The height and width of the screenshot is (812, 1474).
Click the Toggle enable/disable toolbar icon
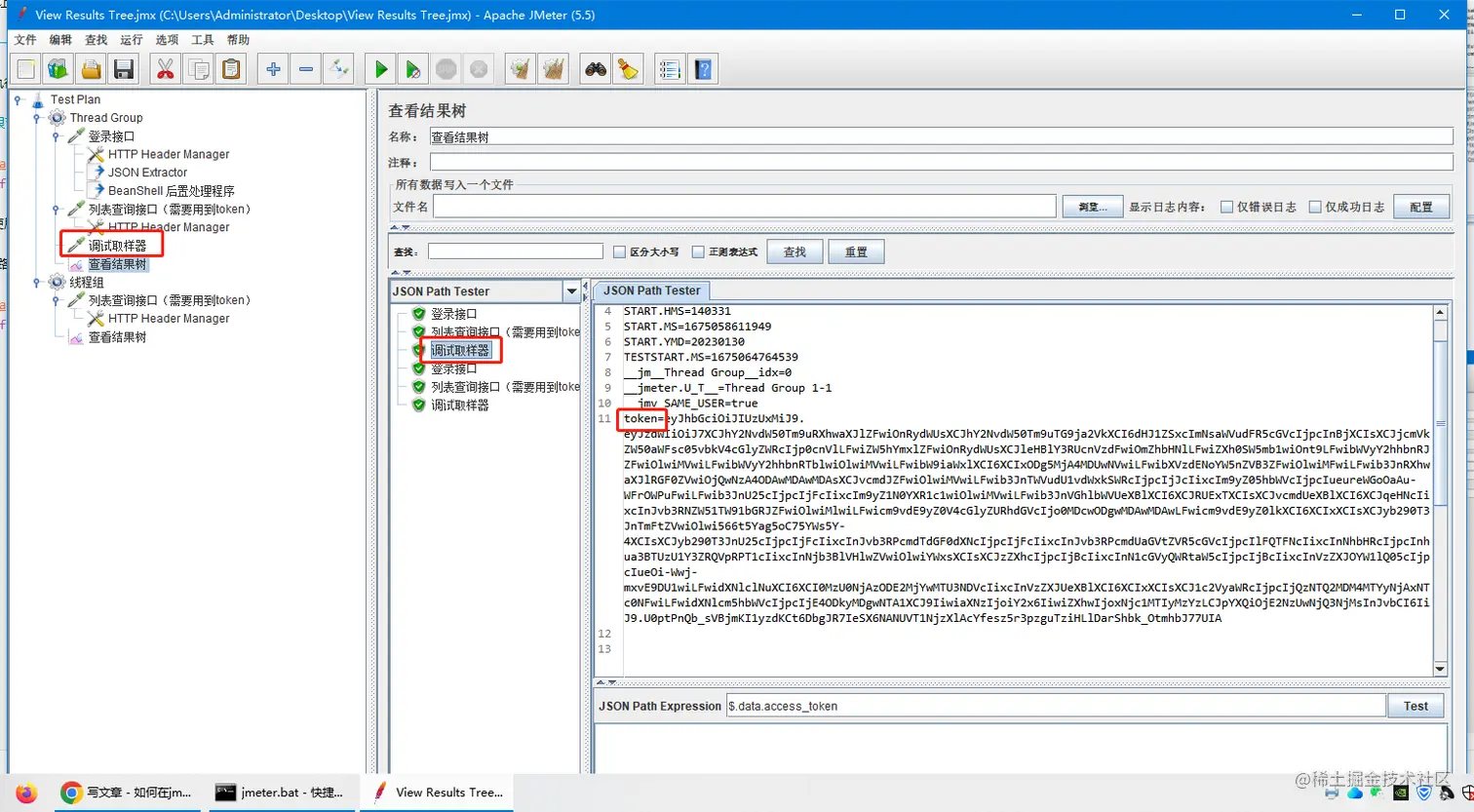pos(338,69)
